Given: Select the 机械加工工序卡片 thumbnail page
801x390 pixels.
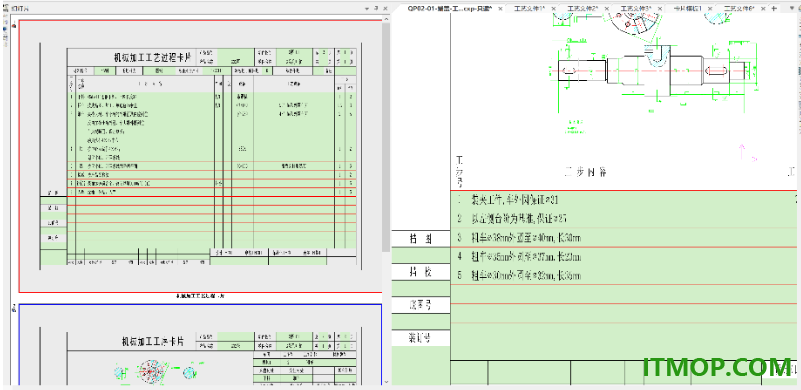Looking at the screenshot, I should 200,345.
